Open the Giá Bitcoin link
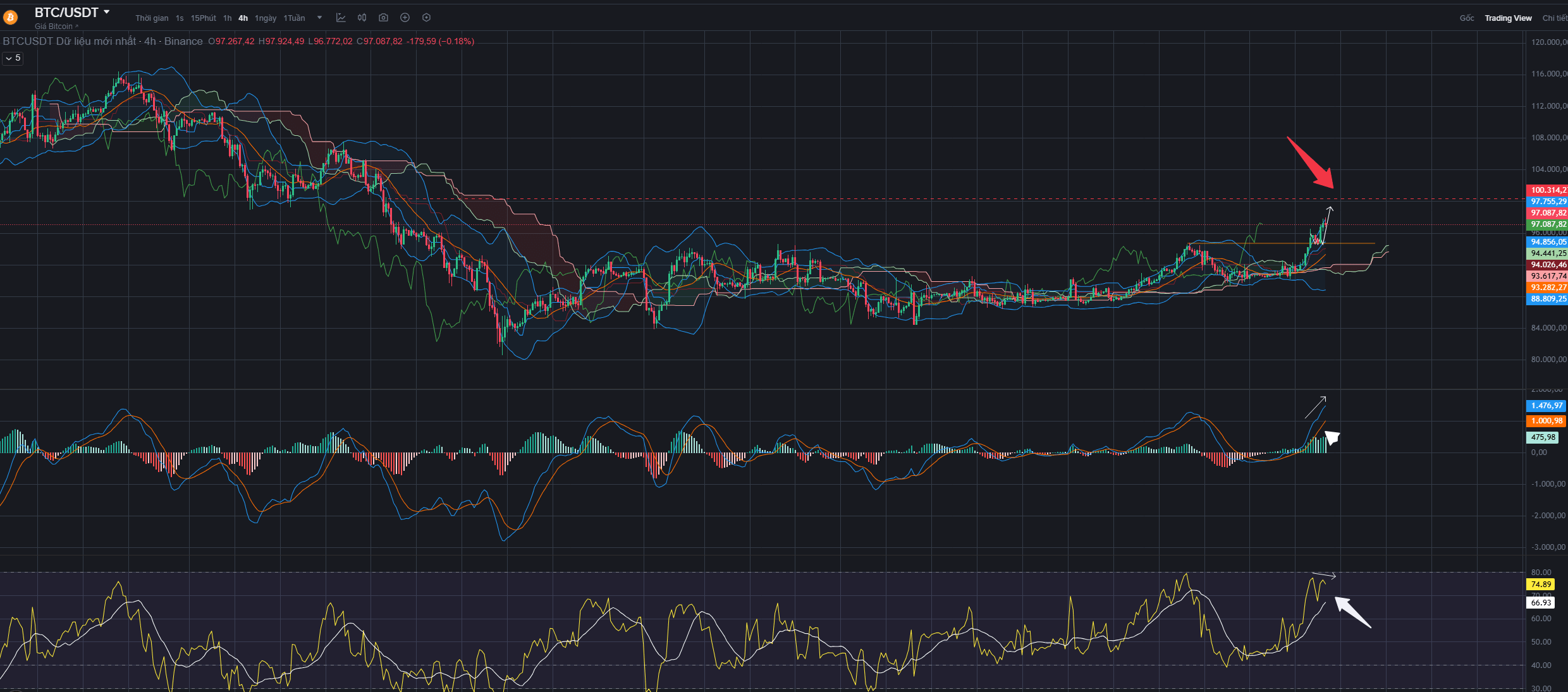The width and height of the screenshot is (1568, 692). (56, 27)
